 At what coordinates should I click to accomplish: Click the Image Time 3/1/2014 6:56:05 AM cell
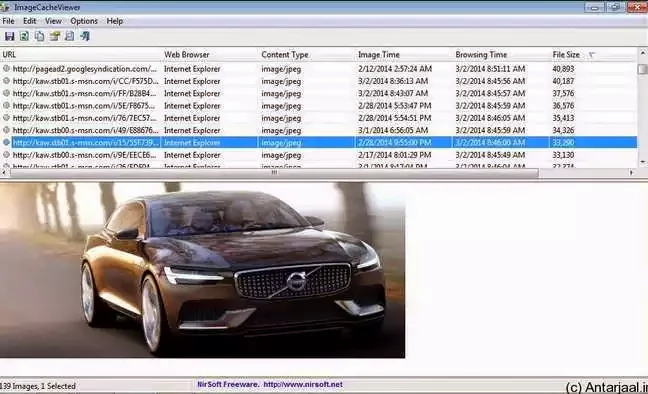[x=393, y=130]
